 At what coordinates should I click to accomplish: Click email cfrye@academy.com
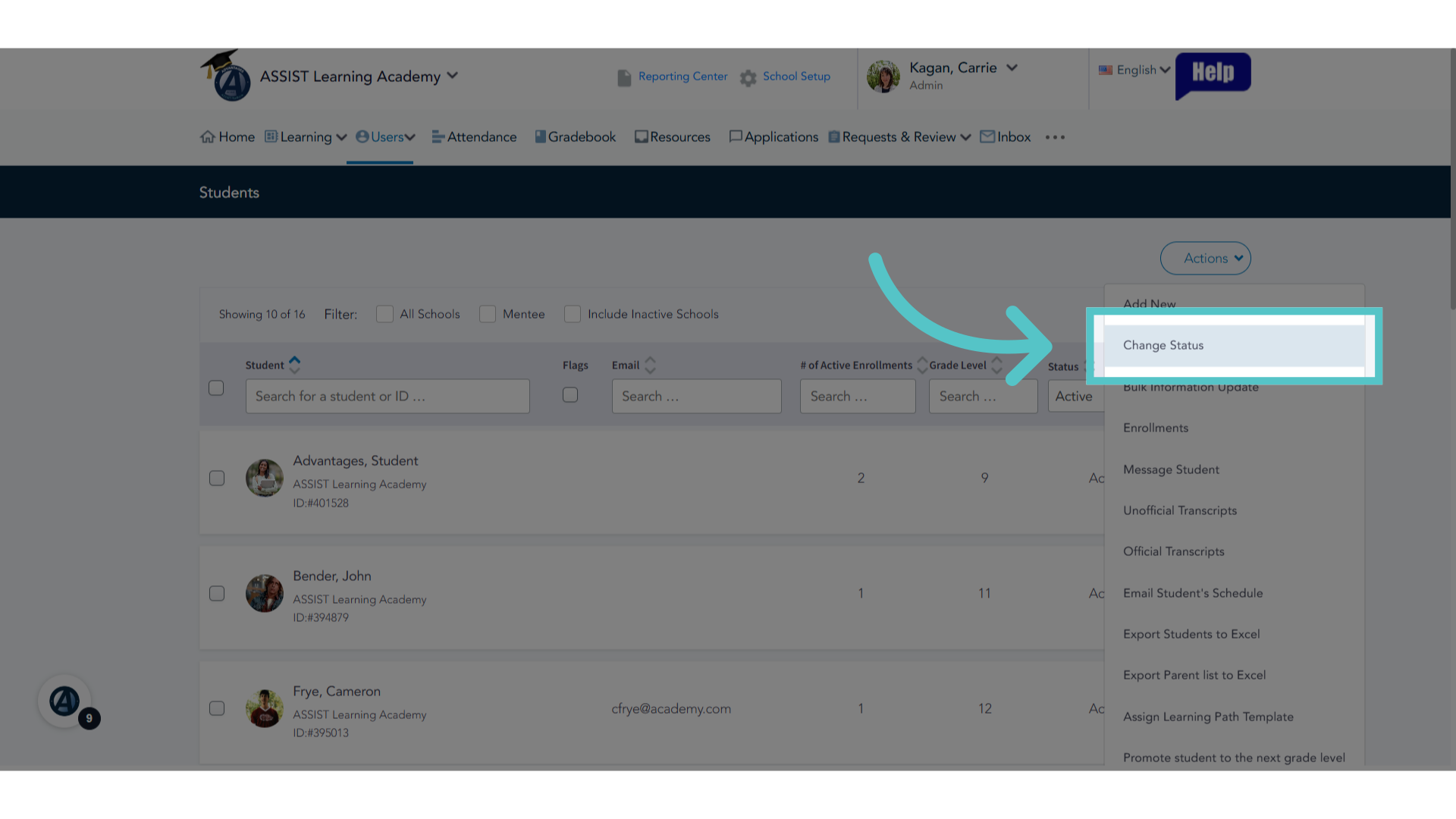(671, 708)
